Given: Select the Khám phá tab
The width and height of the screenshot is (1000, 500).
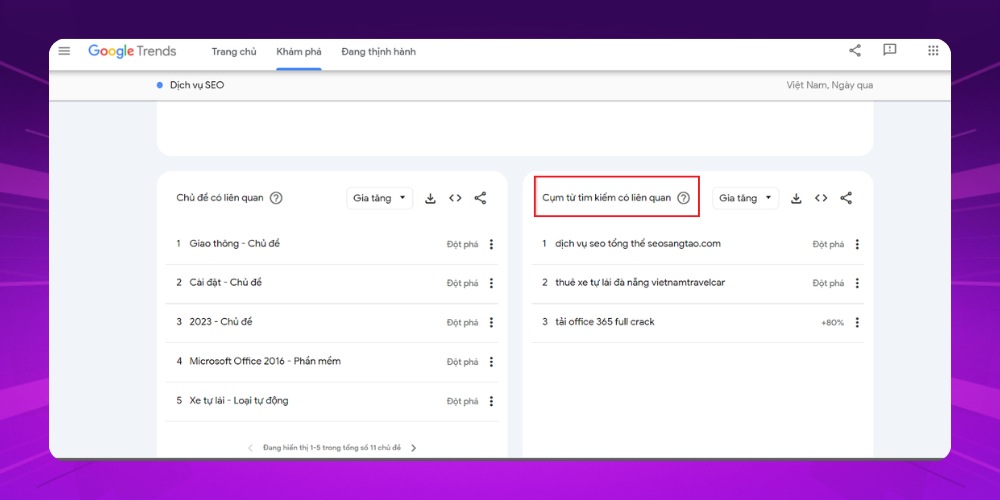Looking at the screenshot, I should click(298, 52).
